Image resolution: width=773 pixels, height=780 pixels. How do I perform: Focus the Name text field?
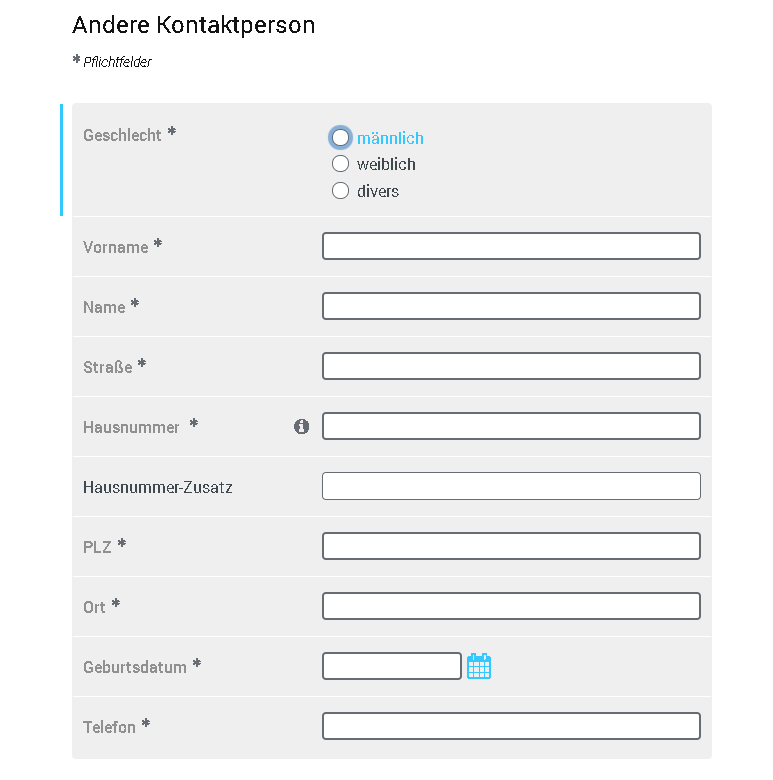click(x=511, y=306)
